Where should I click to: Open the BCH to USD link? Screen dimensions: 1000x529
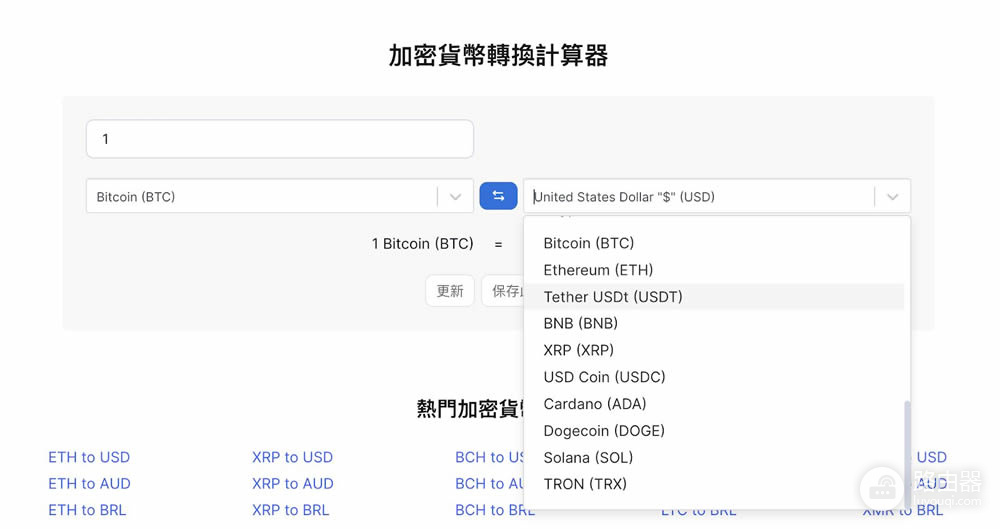[x=489, y=457]
